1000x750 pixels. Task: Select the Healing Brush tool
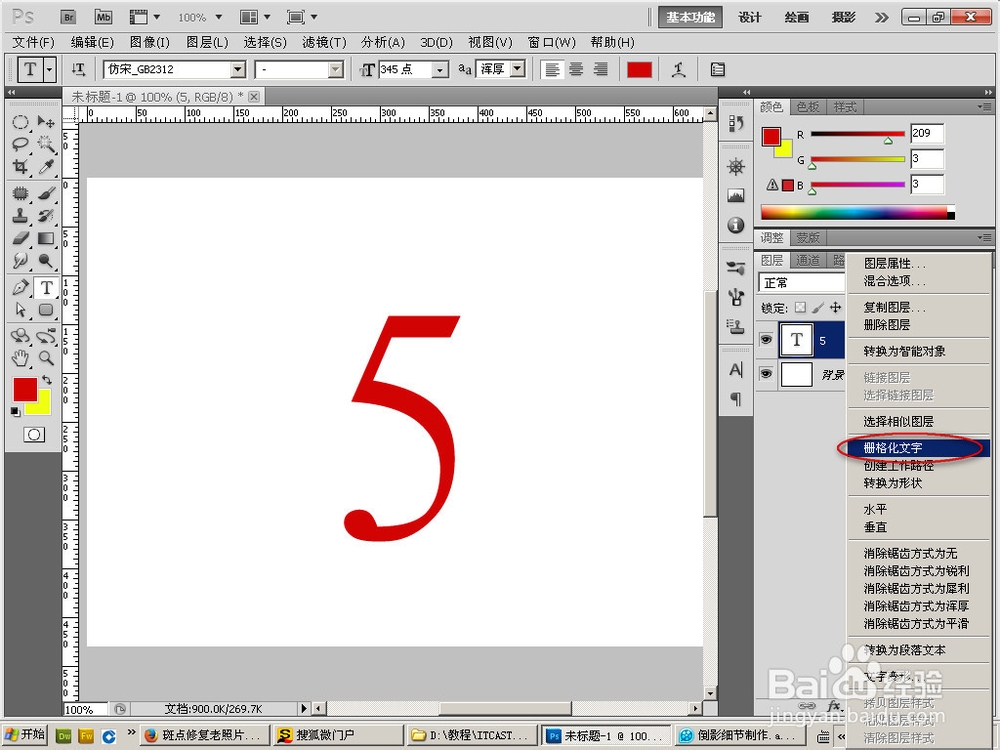pos(20,193)
